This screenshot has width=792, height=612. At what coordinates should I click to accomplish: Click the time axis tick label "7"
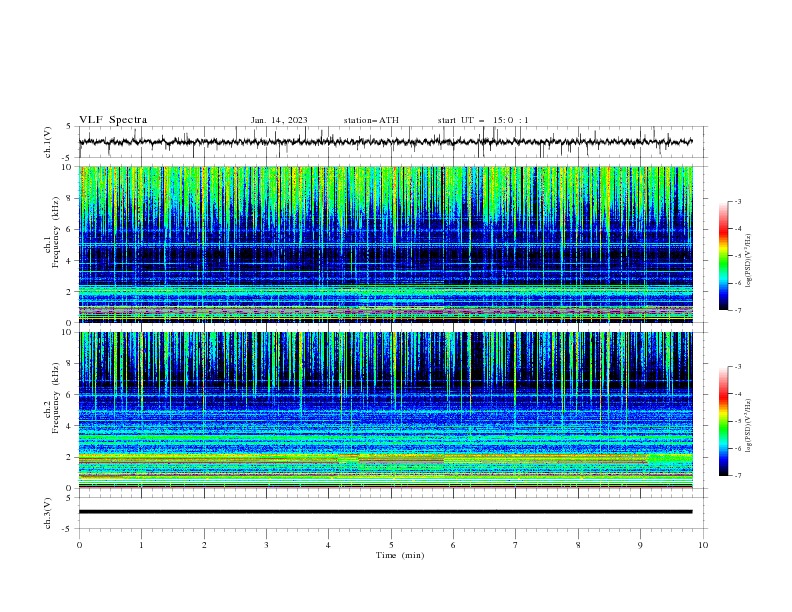point(516,545)
